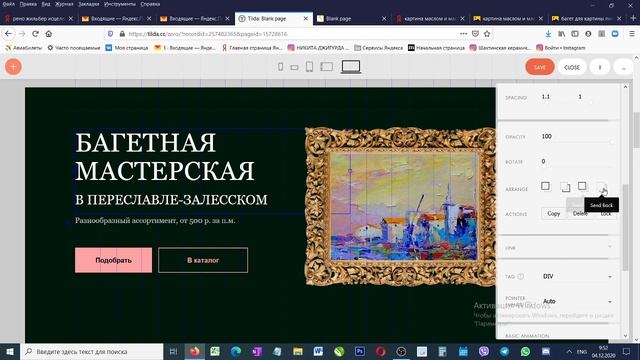This screenshot has height=360, width=640.
Task: Open the Сервисы Яндекса bookmarks folder
Action: coord(378,48)
